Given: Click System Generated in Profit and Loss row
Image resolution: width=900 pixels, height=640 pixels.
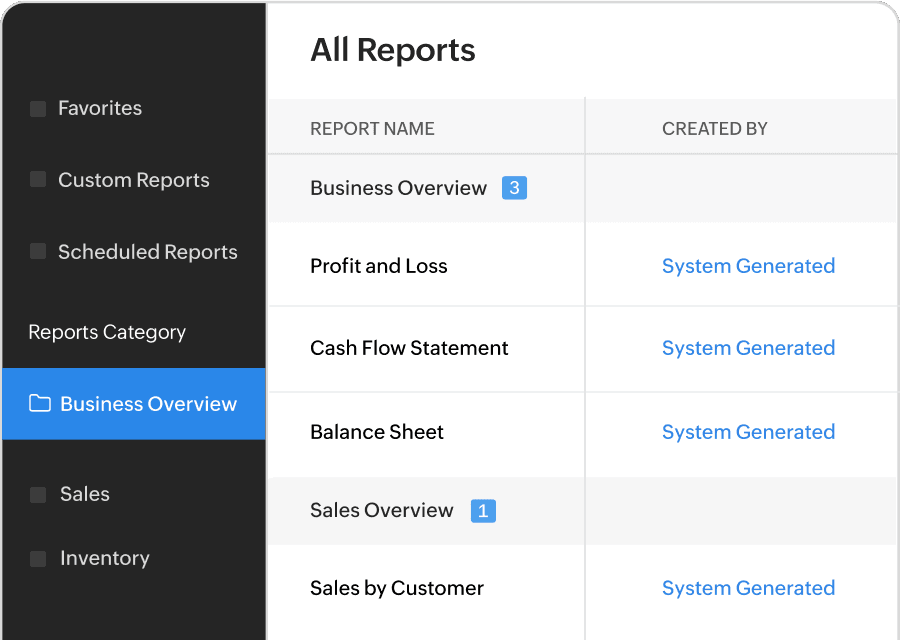Looking at the screenshot, I should pyautogui.click(x=748, y=266).
